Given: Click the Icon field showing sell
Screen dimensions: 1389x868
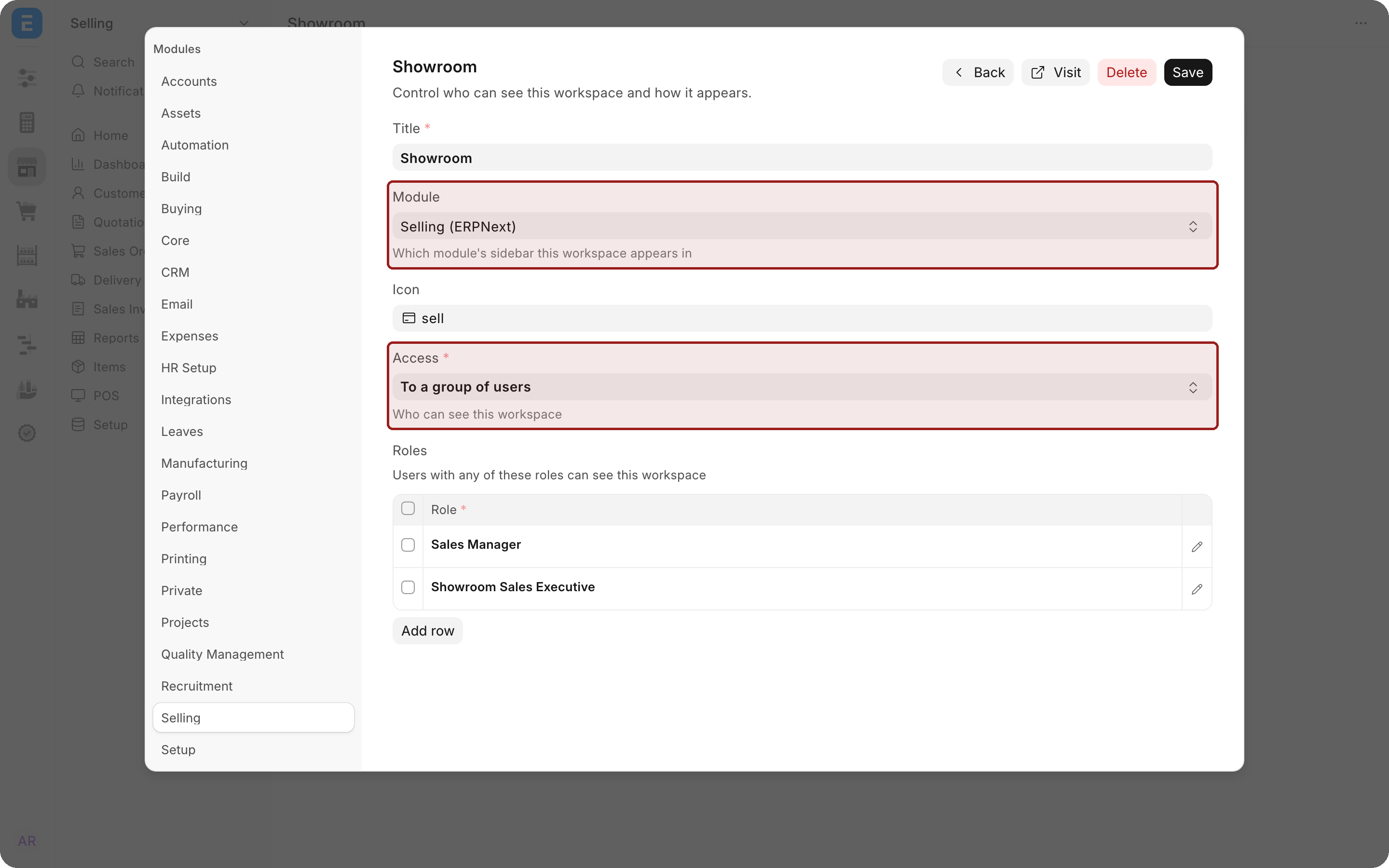Looking at the screenshot, I should coord(803,318).
